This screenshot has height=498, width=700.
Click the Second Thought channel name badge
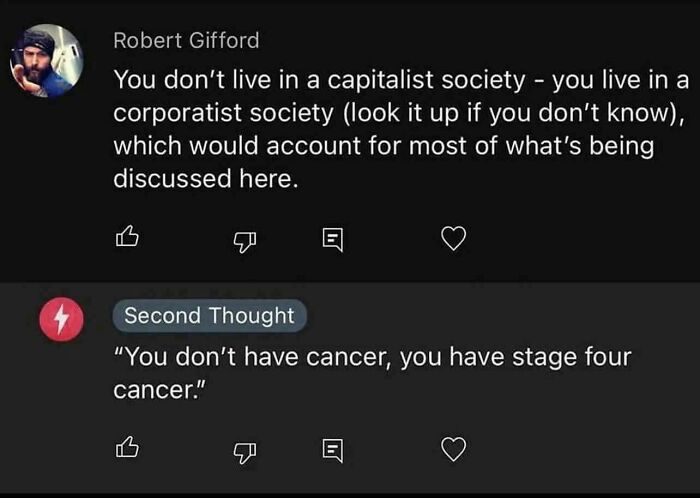tap(209, 316)
